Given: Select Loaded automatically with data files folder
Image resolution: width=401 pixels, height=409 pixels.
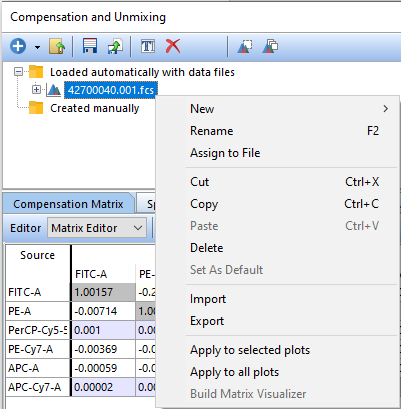Looking at the screenshot, I should pos(142,72).
